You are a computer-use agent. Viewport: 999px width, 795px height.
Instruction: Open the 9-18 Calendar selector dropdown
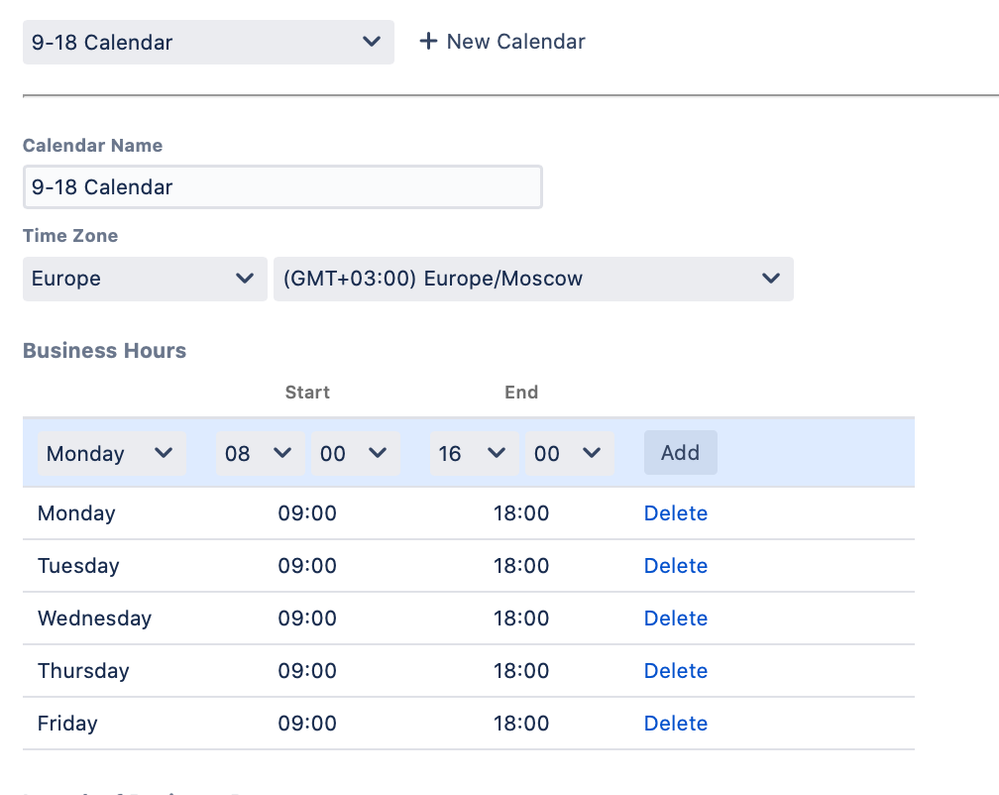208,42
